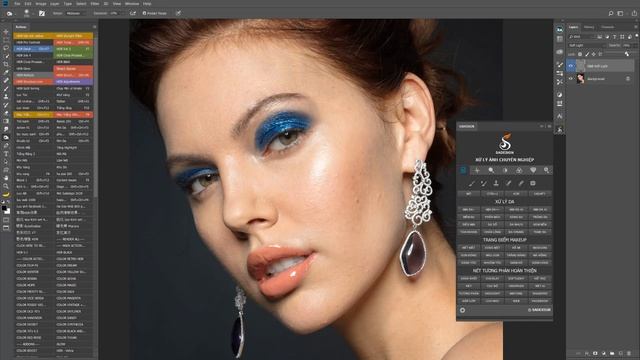Toggle the Protect Tones checkbox

(144, 13)
